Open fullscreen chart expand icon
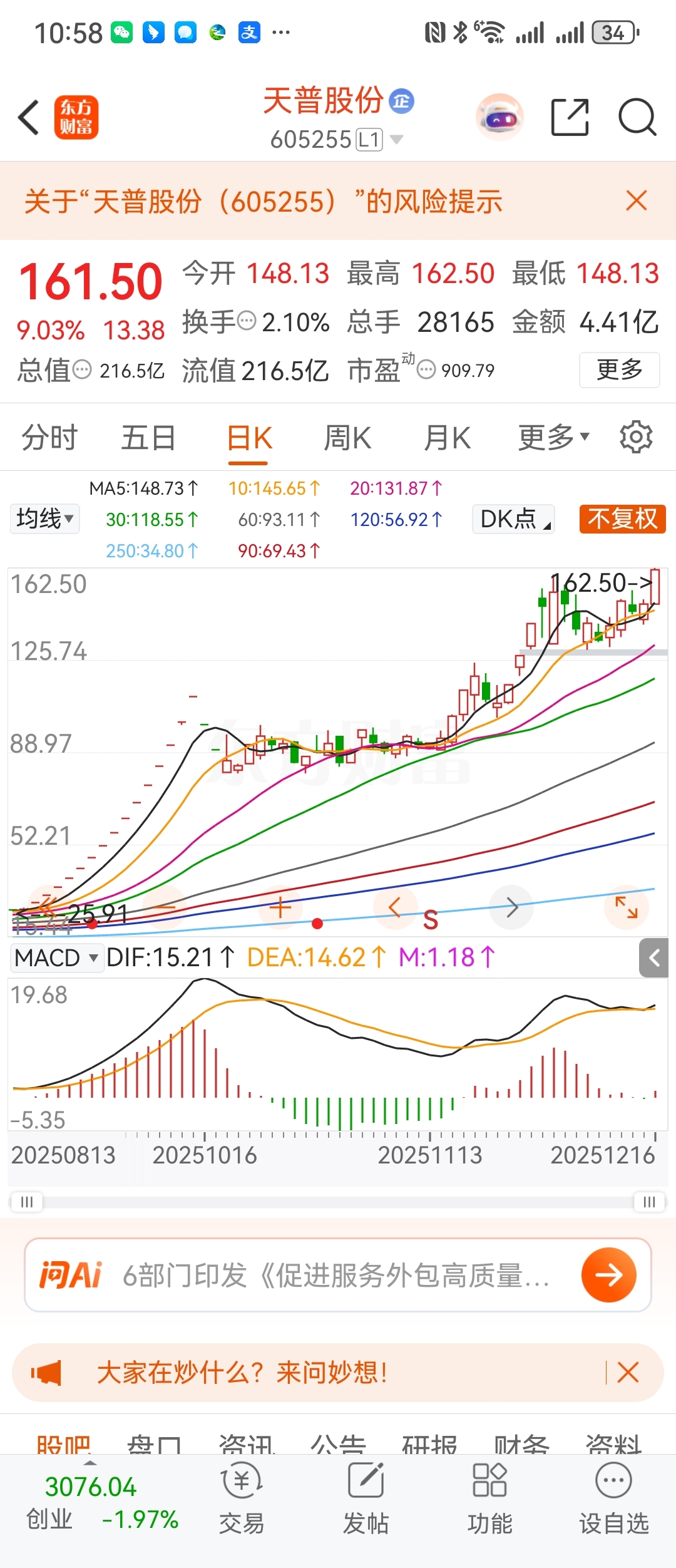This screenshot has height=1568, width=676. [626, 907]
